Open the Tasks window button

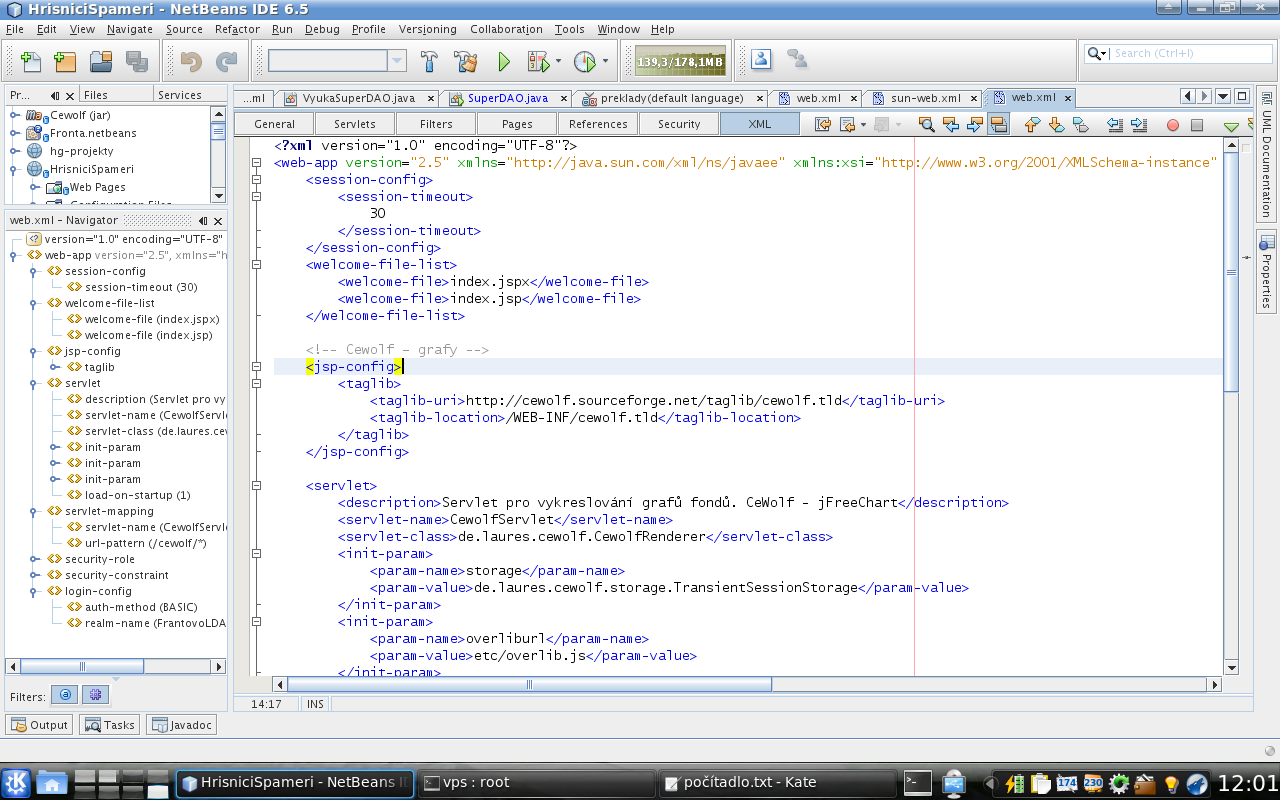pyautogui.click(x=109, y=725)
